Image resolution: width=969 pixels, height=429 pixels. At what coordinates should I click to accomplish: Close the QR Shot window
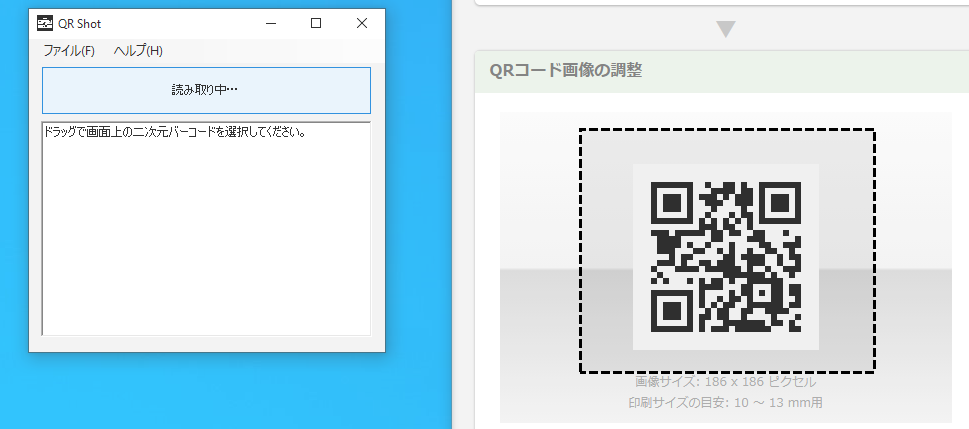pyautogui.click(x=362, y=23)
